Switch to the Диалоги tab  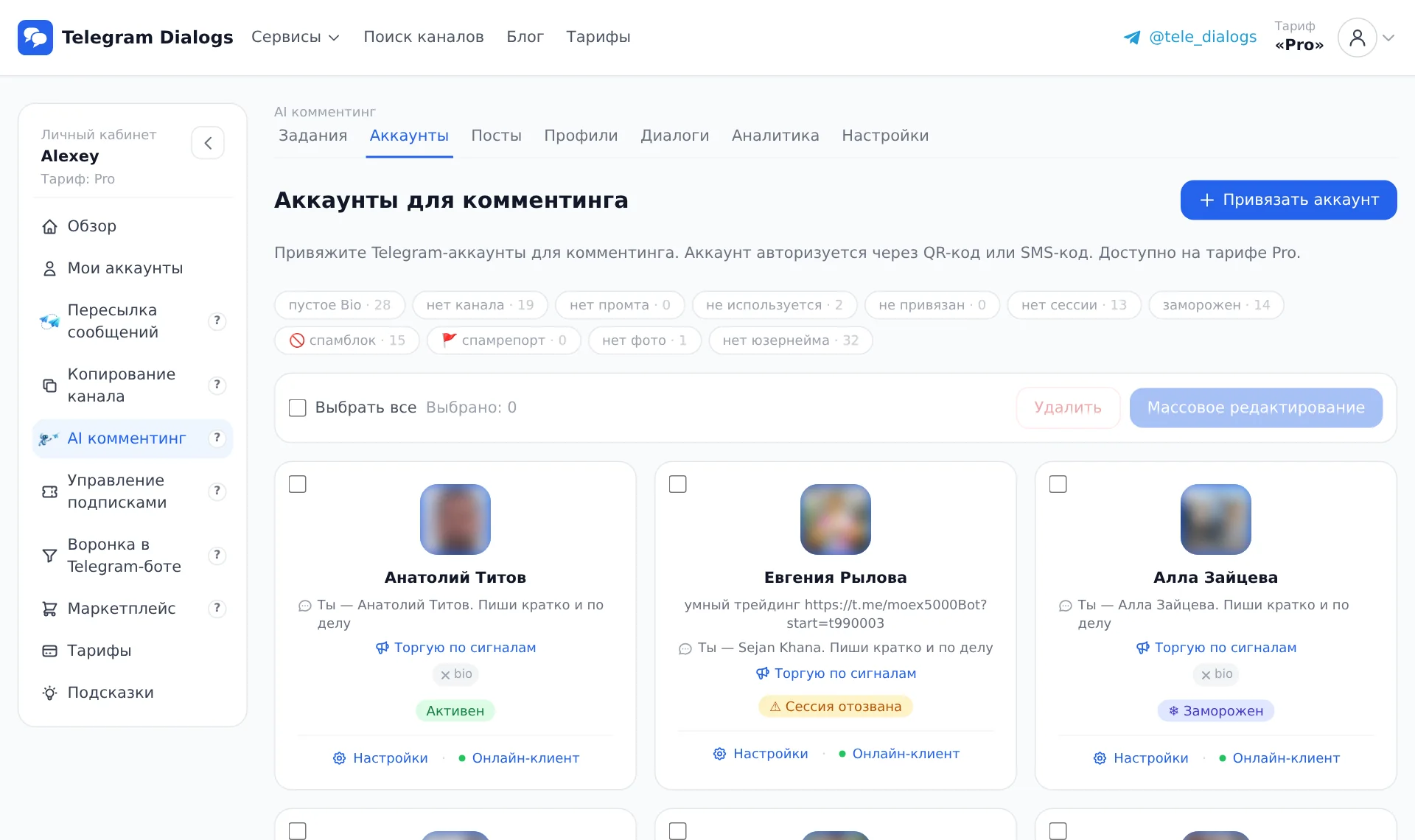pyautogui.click(x=675, y=136)
